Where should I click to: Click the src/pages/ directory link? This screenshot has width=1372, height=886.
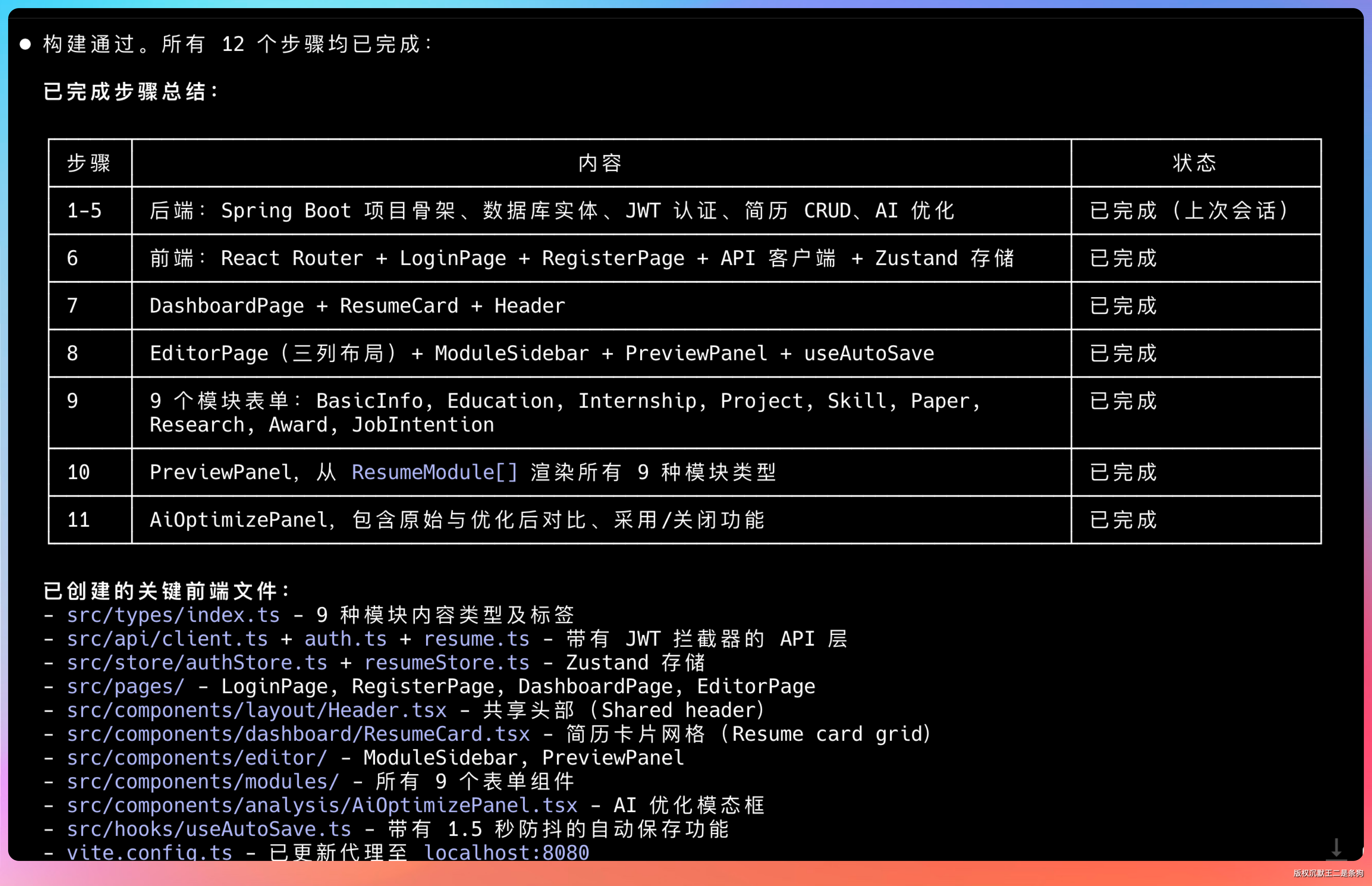point(125,686)
